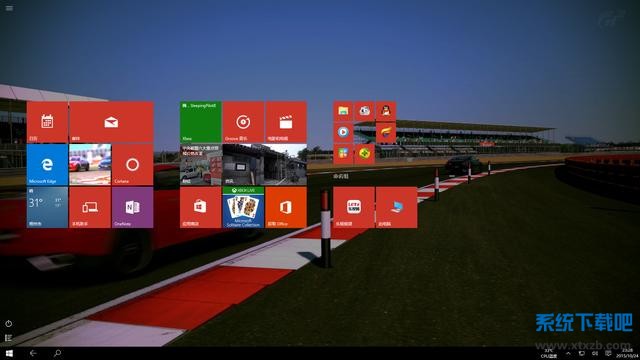Open the Power options button
640x360 pixels.
click(9, 324)
